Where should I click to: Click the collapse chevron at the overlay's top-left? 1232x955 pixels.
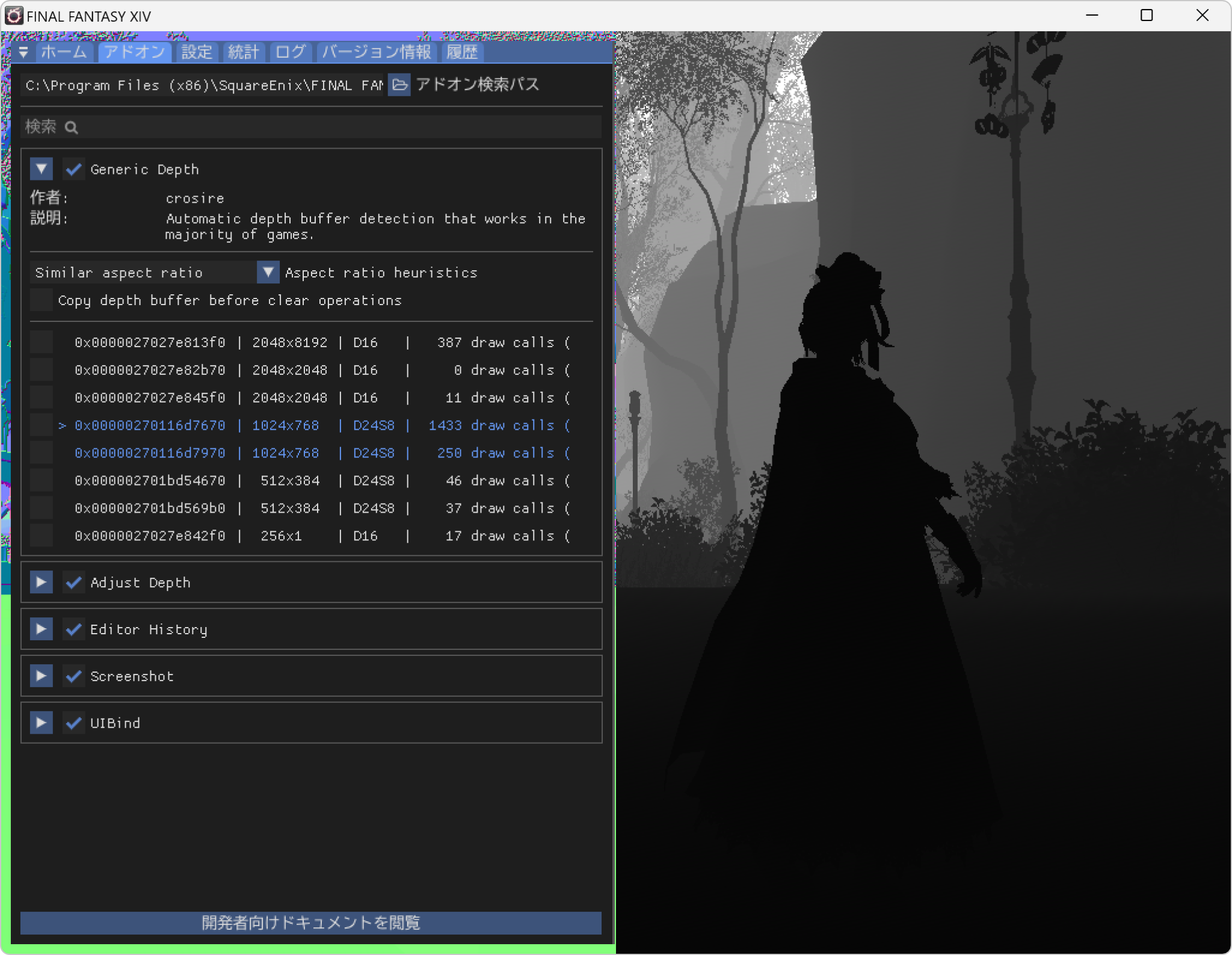24,52
